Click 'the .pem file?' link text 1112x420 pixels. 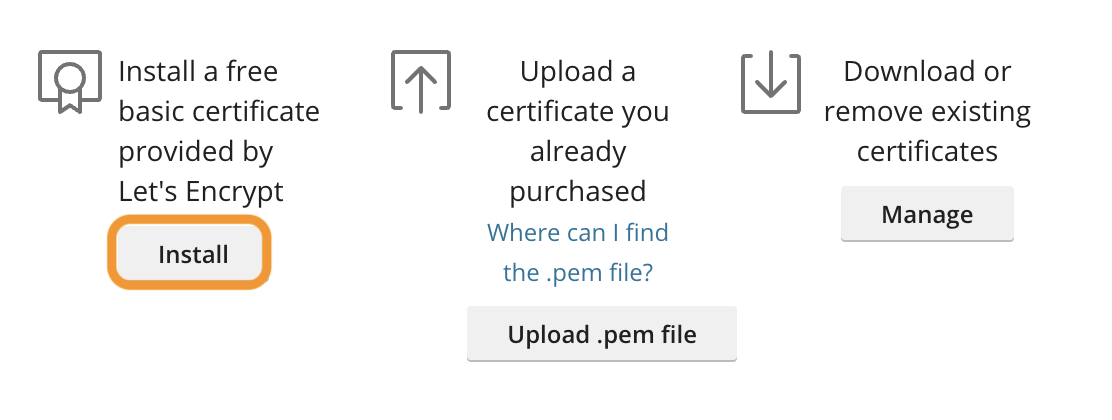[578, 272]
